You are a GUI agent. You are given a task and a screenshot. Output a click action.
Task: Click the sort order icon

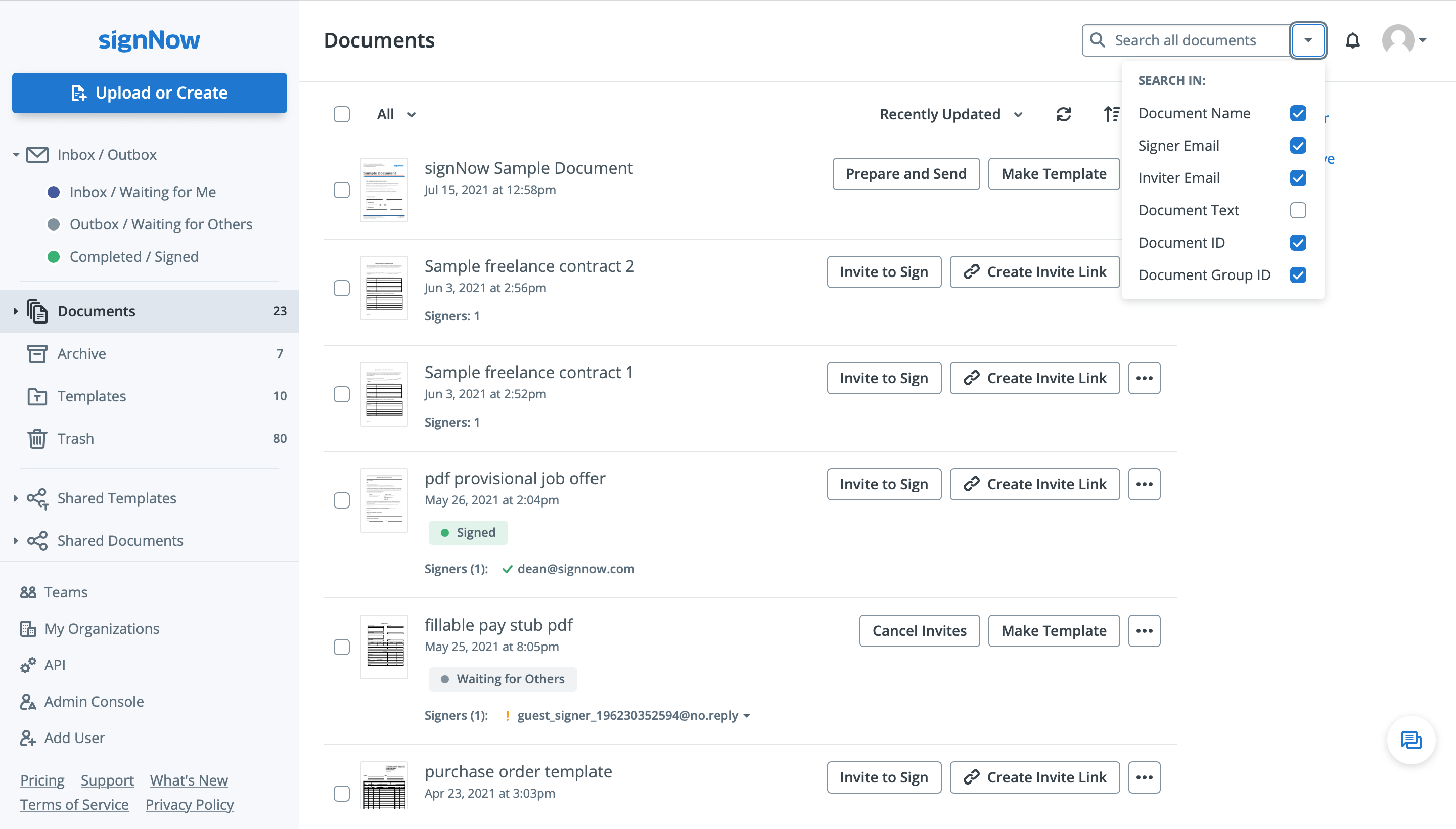click(x=1111, y=114)
